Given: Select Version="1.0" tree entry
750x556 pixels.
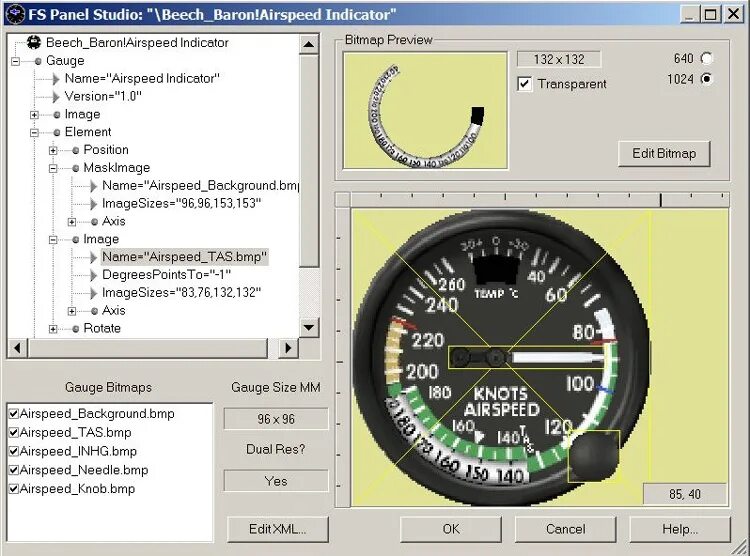Looking at the screenshot, I should (x=103, y=96).
